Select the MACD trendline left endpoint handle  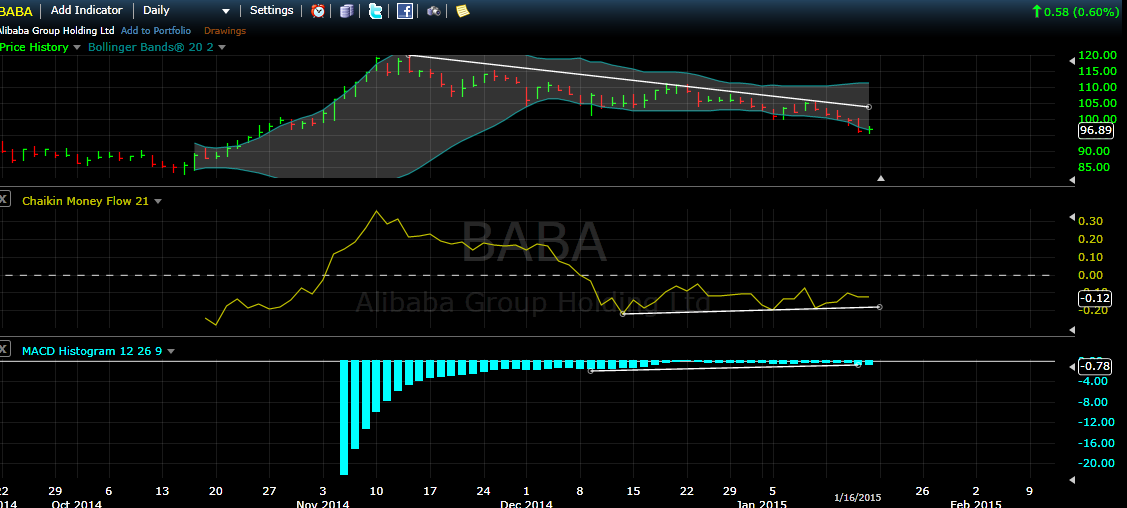click(x=591, y=371)
